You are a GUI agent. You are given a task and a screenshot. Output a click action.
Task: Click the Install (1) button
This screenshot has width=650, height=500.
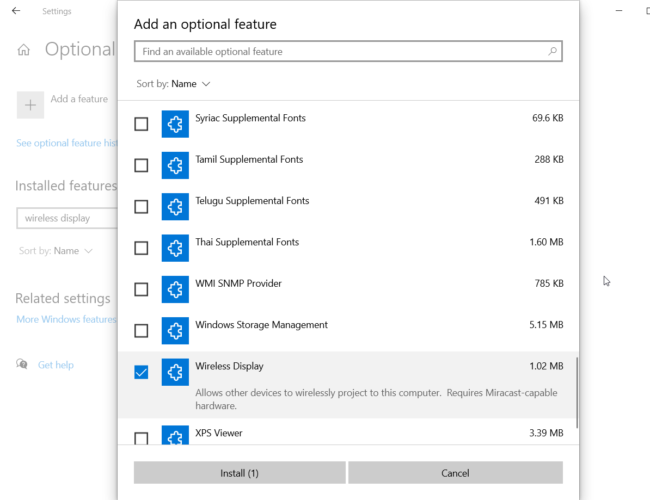click(x=240, y=473)
